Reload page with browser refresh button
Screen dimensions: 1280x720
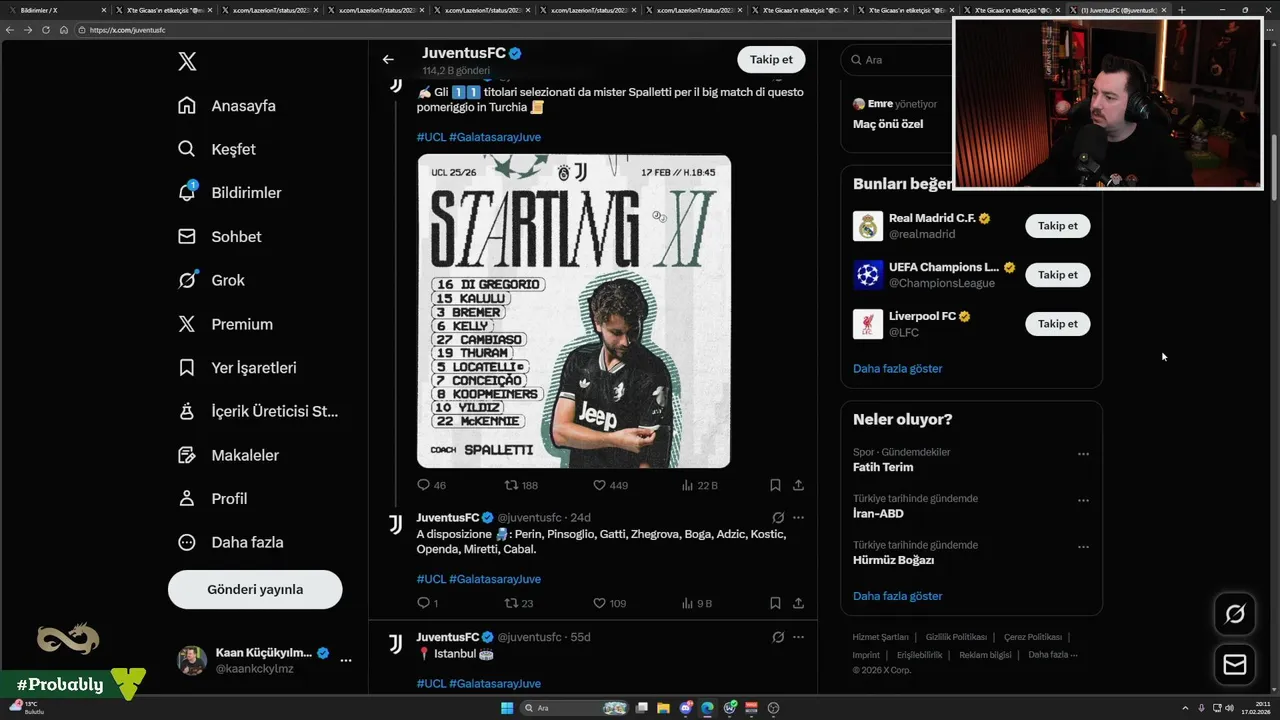coord(45,30)
